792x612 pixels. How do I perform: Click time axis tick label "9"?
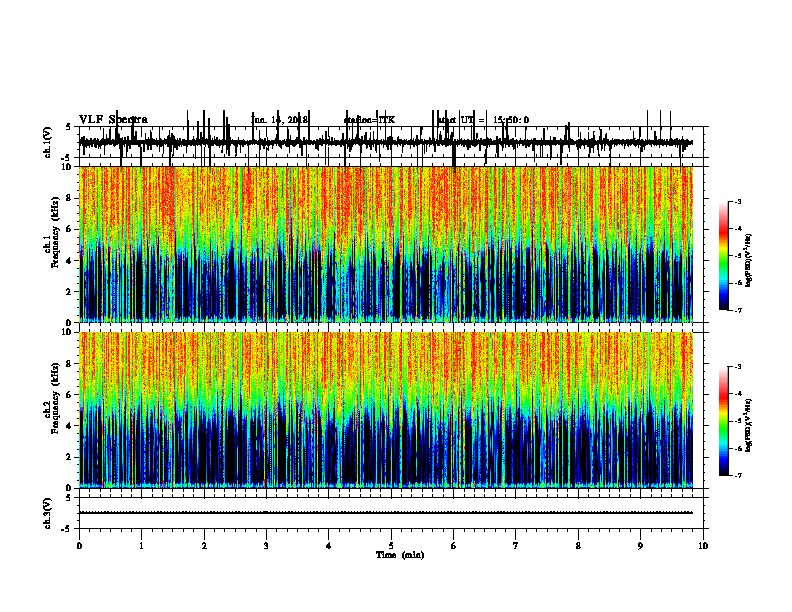[640, 546]
